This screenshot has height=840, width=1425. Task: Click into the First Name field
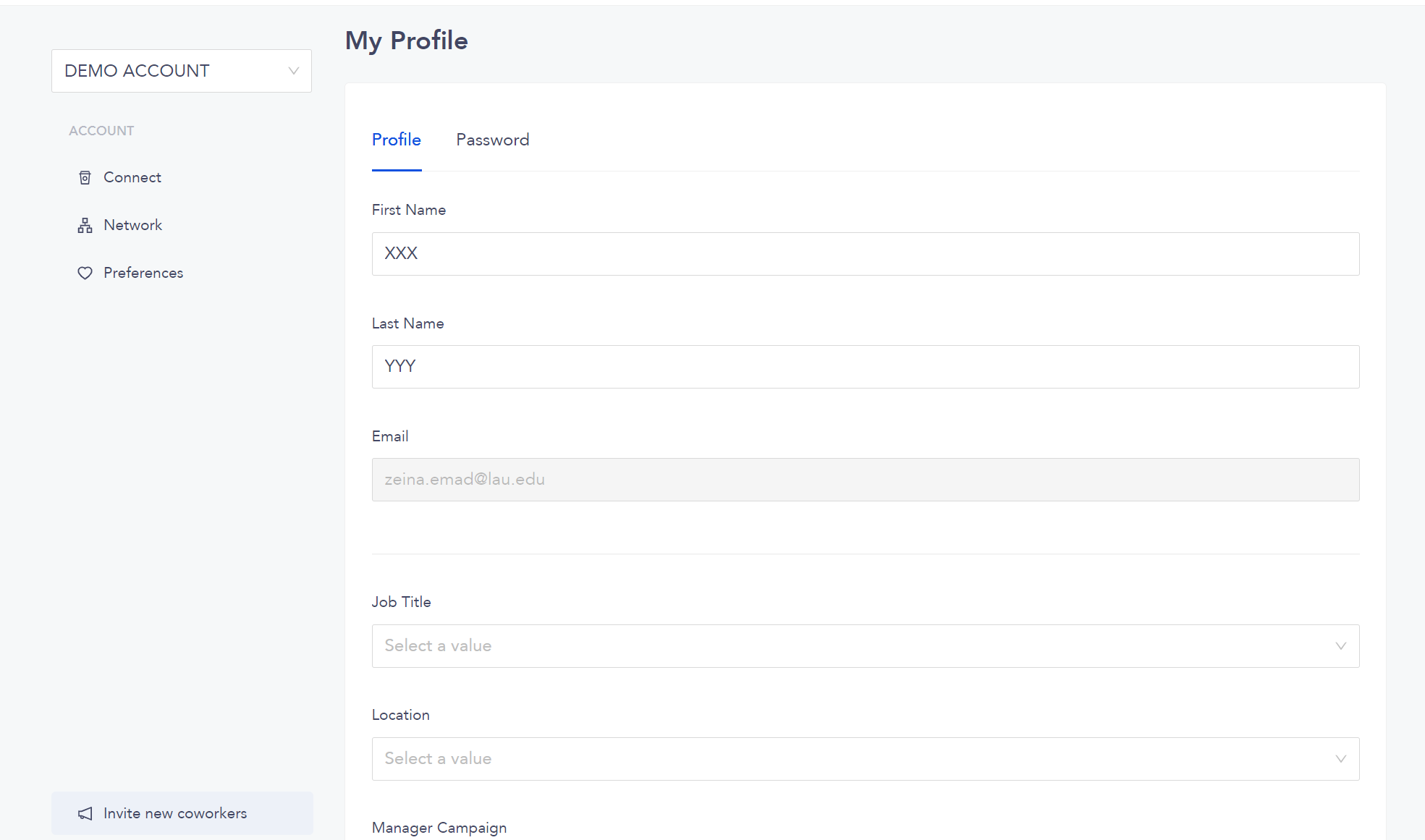coord(866,254)
